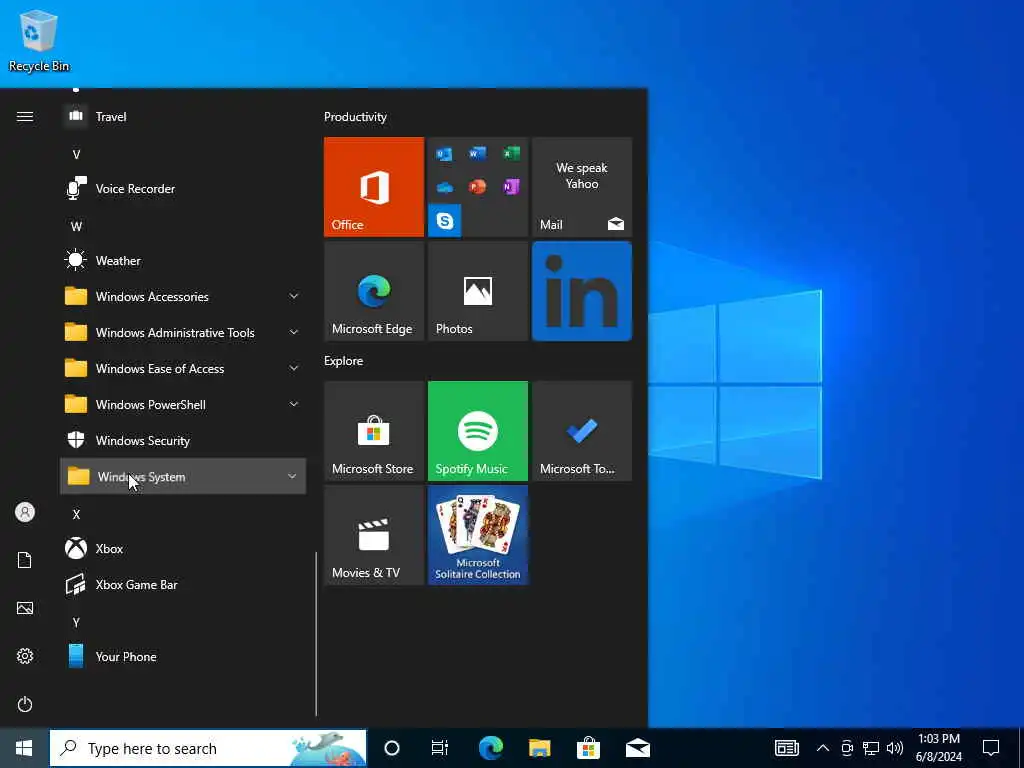1024x768 pixels.
Task: Open Microsoft Store from the taskbar
Action: 588,748
